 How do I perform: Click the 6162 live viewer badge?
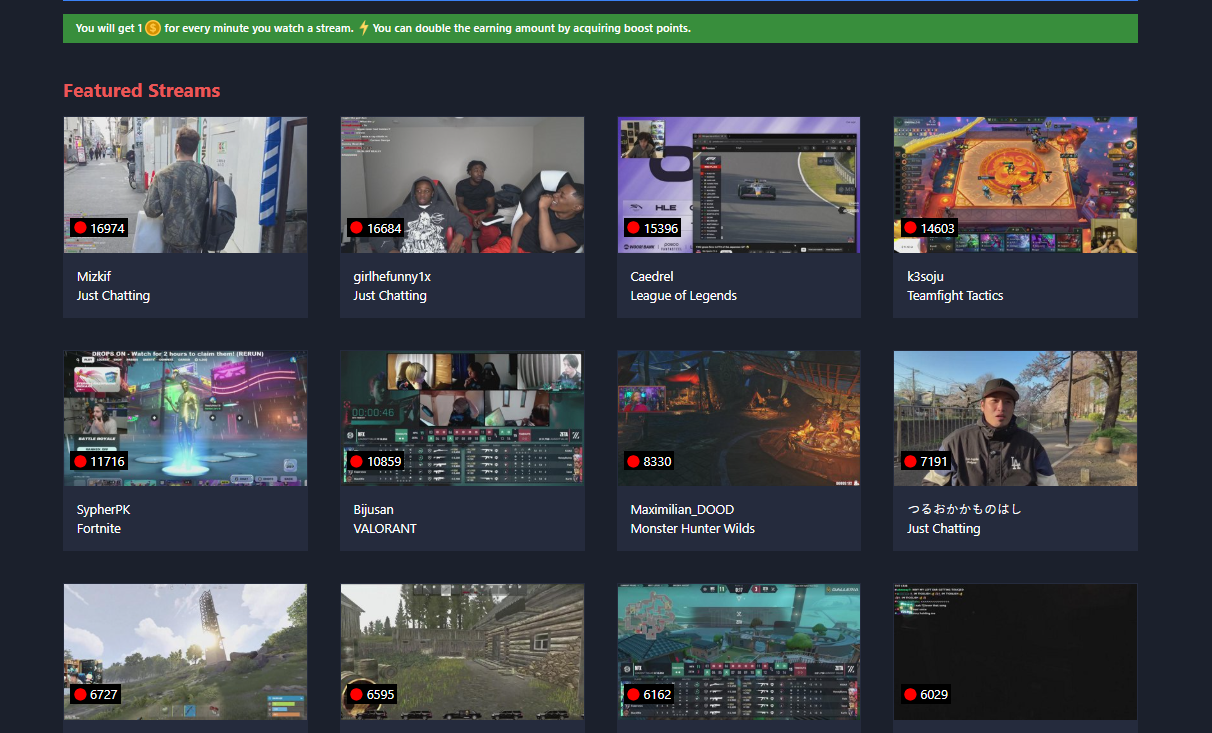649,694
